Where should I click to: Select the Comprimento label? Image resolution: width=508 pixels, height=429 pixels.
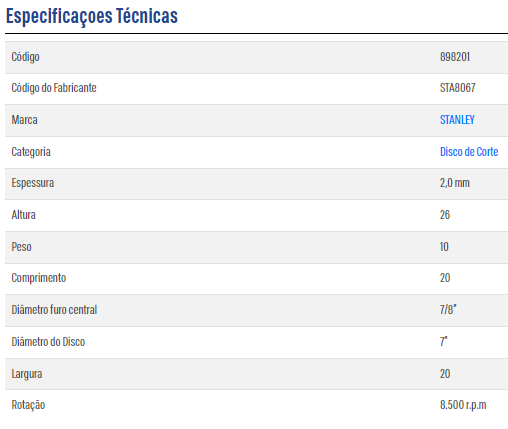[x=39, y=278]
